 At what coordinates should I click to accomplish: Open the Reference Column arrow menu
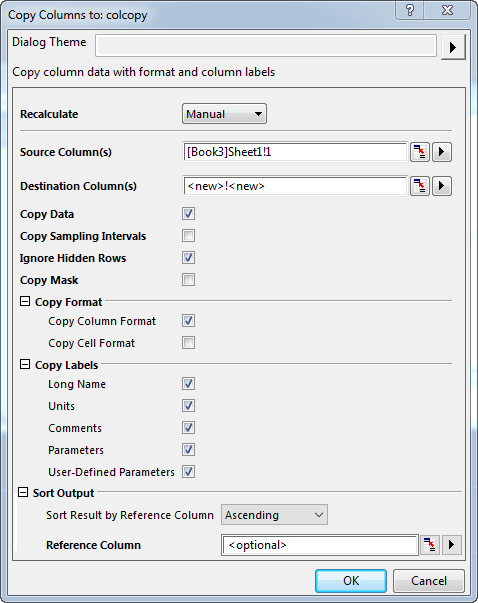[x=451, y=545]
